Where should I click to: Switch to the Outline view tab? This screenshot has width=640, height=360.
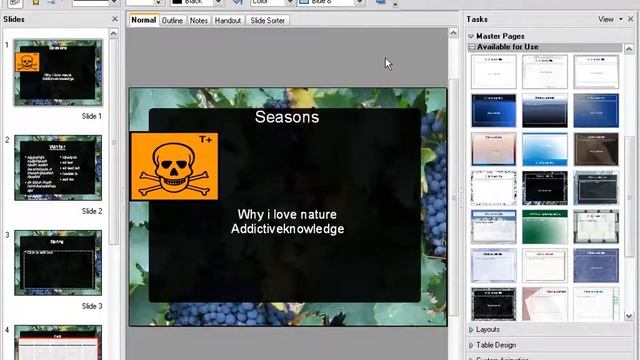point(172,20)
